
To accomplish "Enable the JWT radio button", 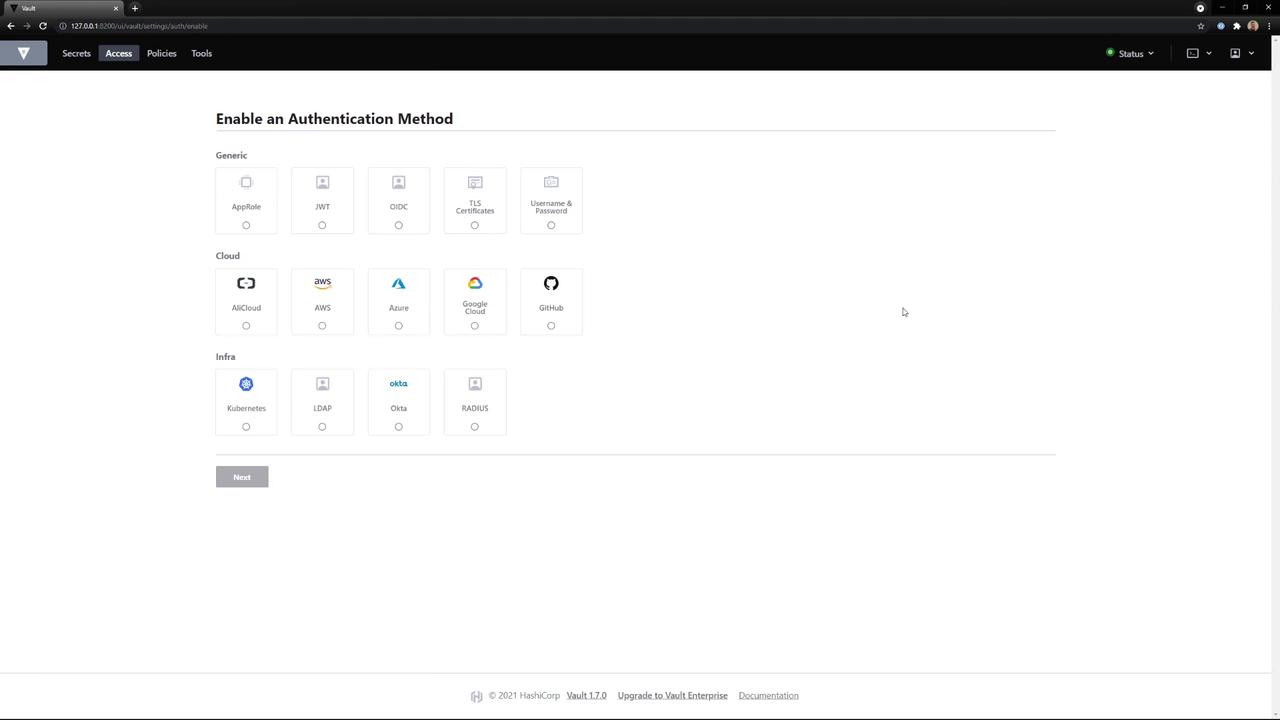I will point(322,225).
